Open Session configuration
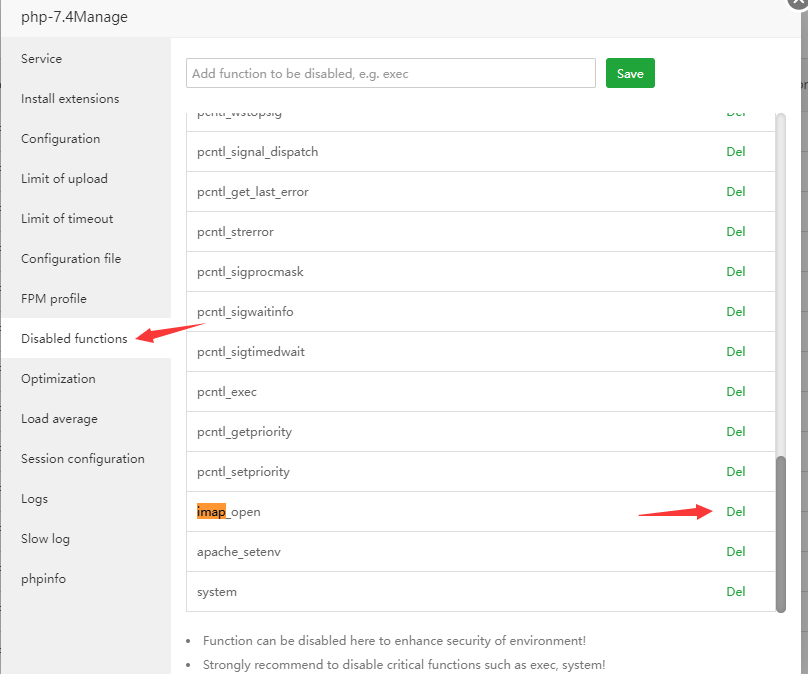808x674 pixels. coord(83,459)
